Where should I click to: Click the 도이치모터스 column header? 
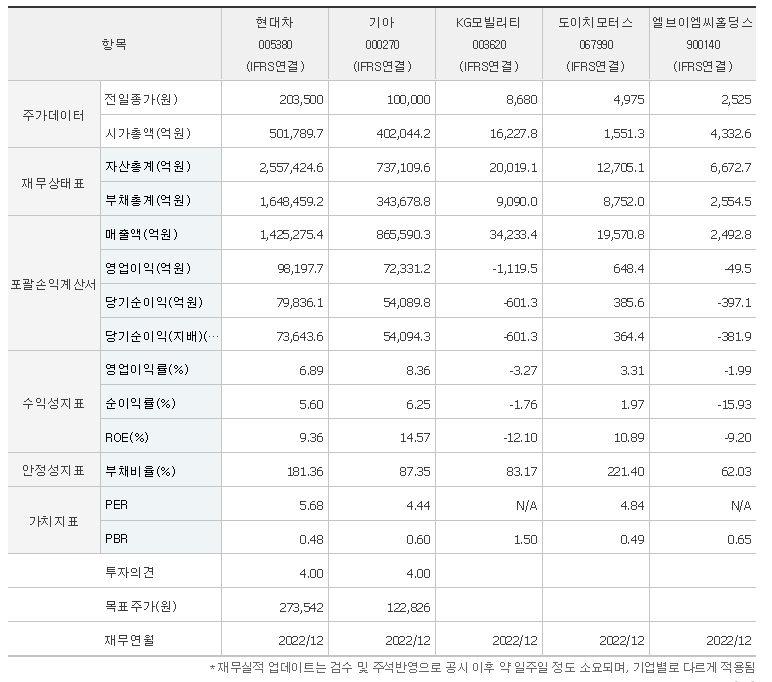(x=596, y=44)
